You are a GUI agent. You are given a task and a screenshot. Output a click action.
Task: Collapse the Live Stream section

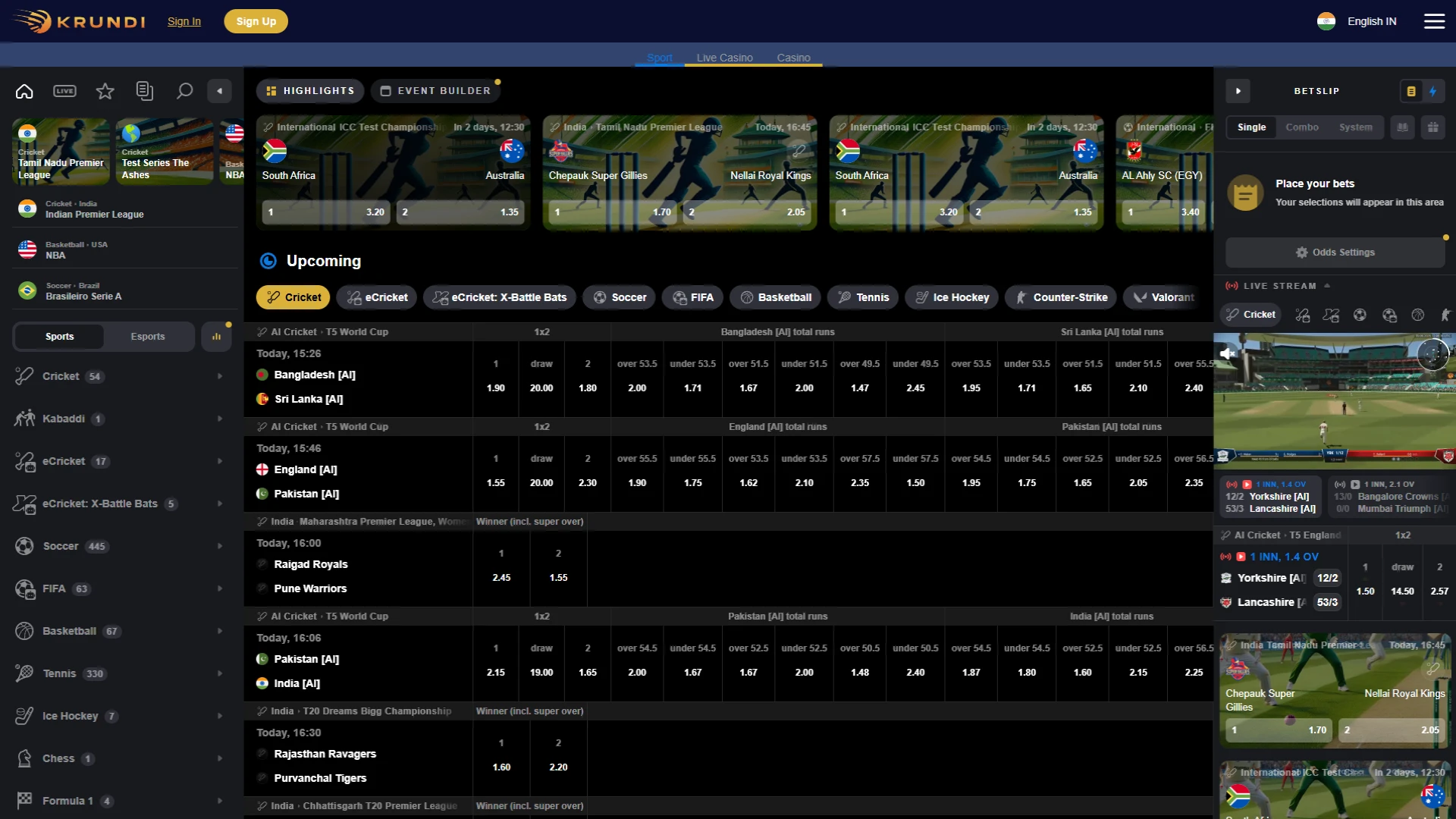click(1327, 286)
